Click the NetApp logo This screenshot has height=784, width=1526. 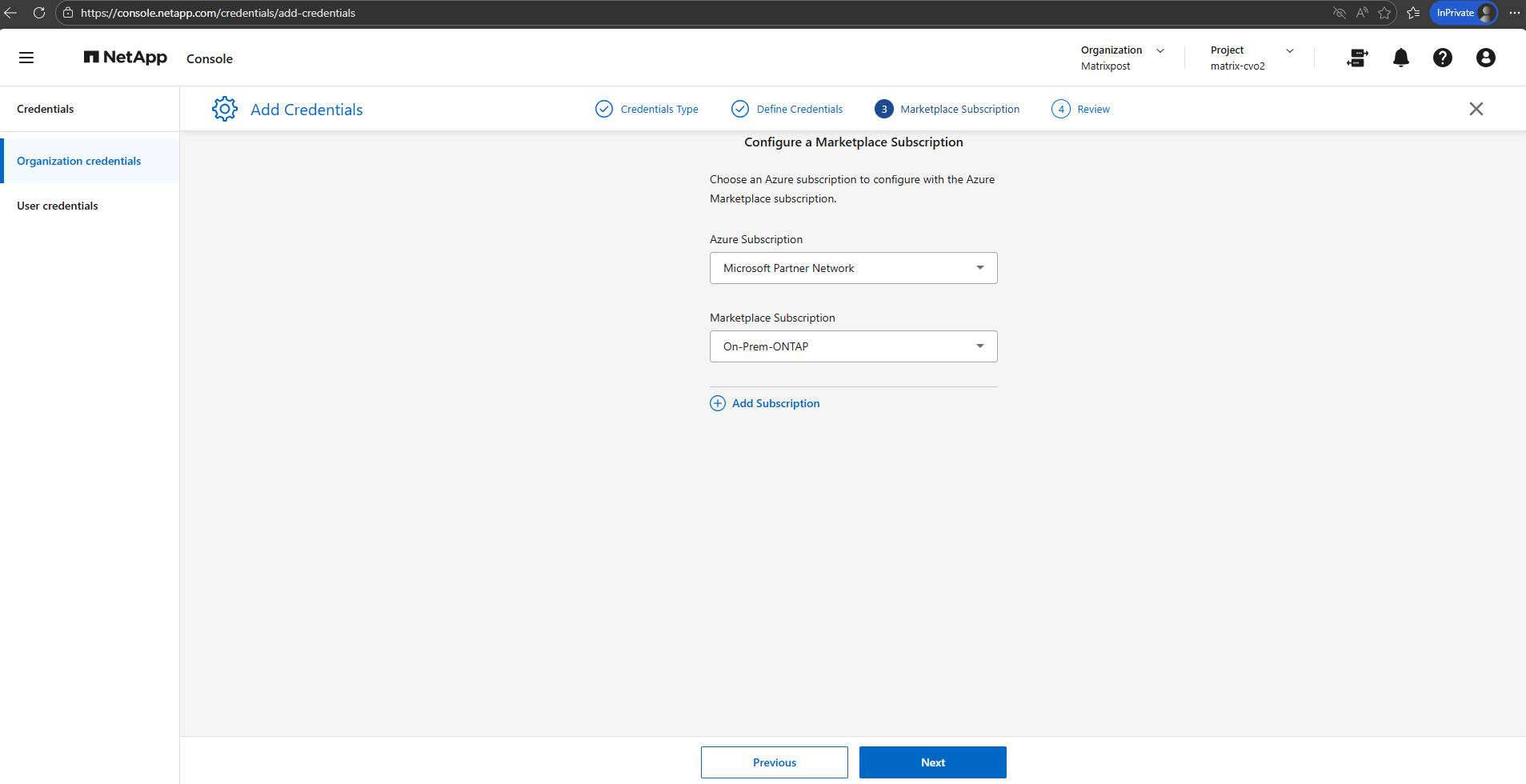126,58
